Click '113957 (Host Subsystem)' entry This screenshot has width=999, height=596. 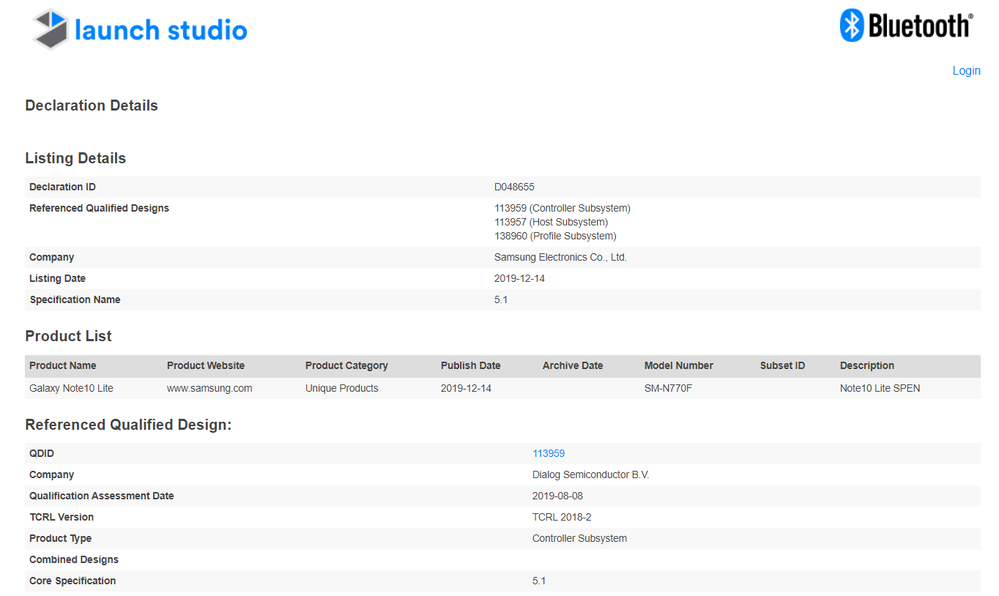[x=551, y=222]
